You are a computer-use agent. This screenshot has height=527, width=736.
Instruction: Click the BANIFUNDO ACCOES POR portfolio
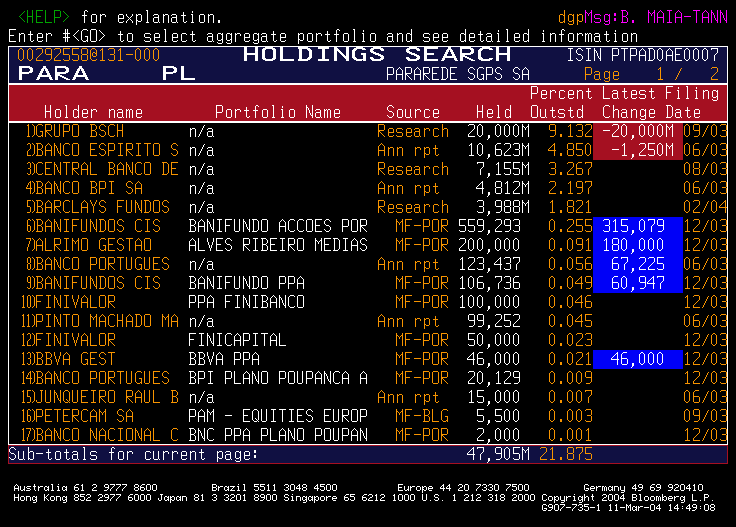278,226
